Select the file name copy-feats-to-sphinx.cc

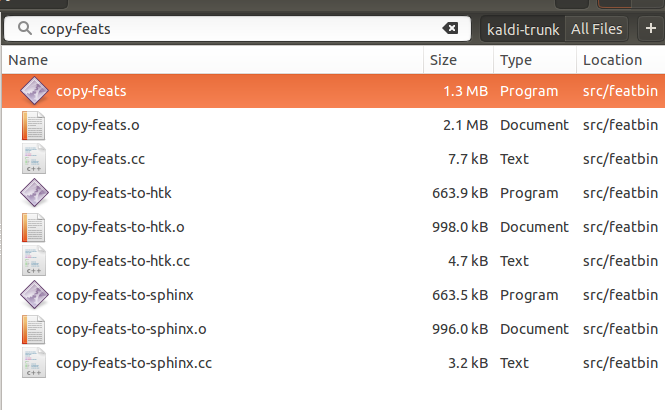(134, 363)
